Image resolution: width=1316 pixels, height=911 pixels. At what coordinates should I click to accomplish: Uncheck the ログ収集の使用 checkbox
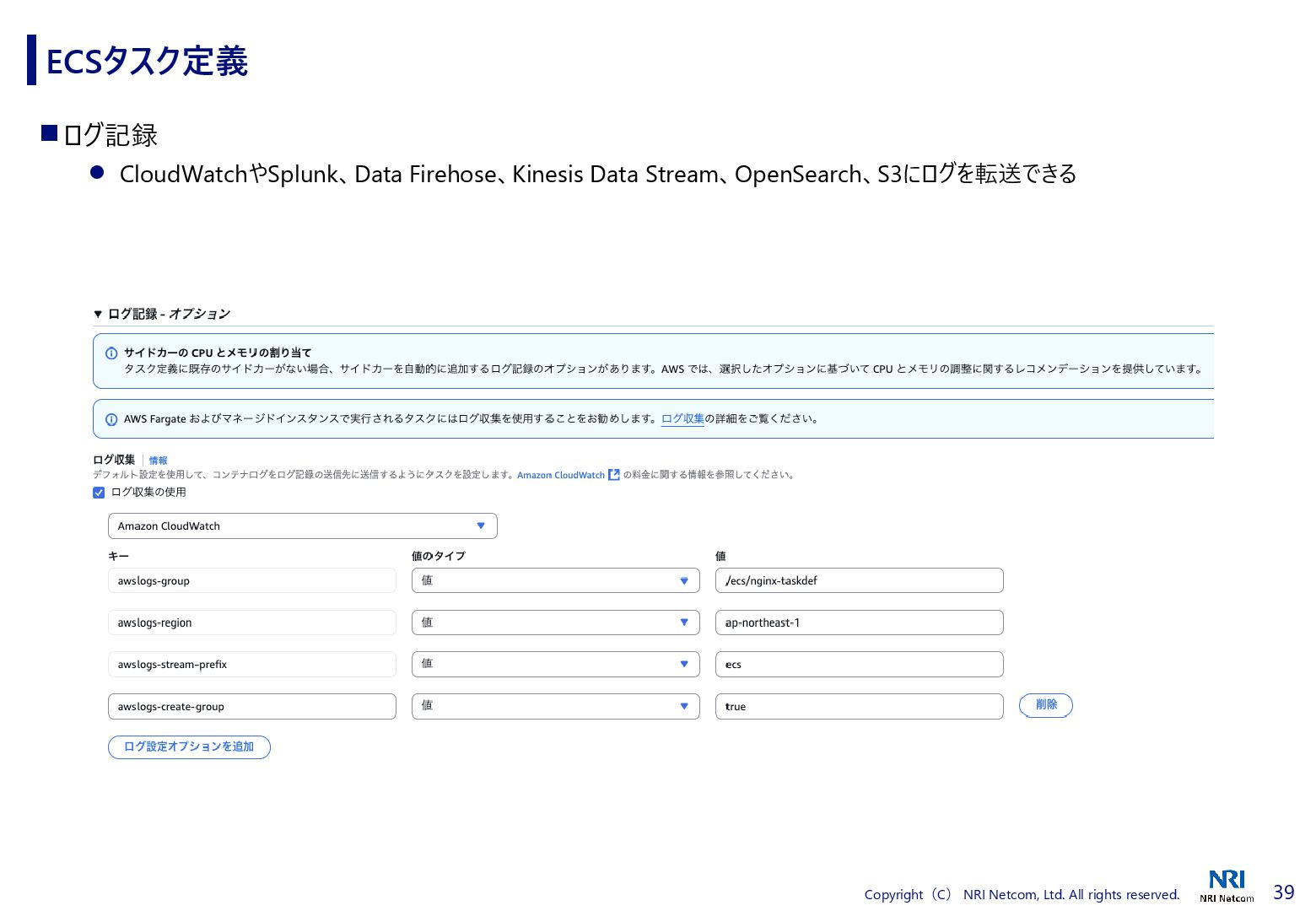[99, 493]
